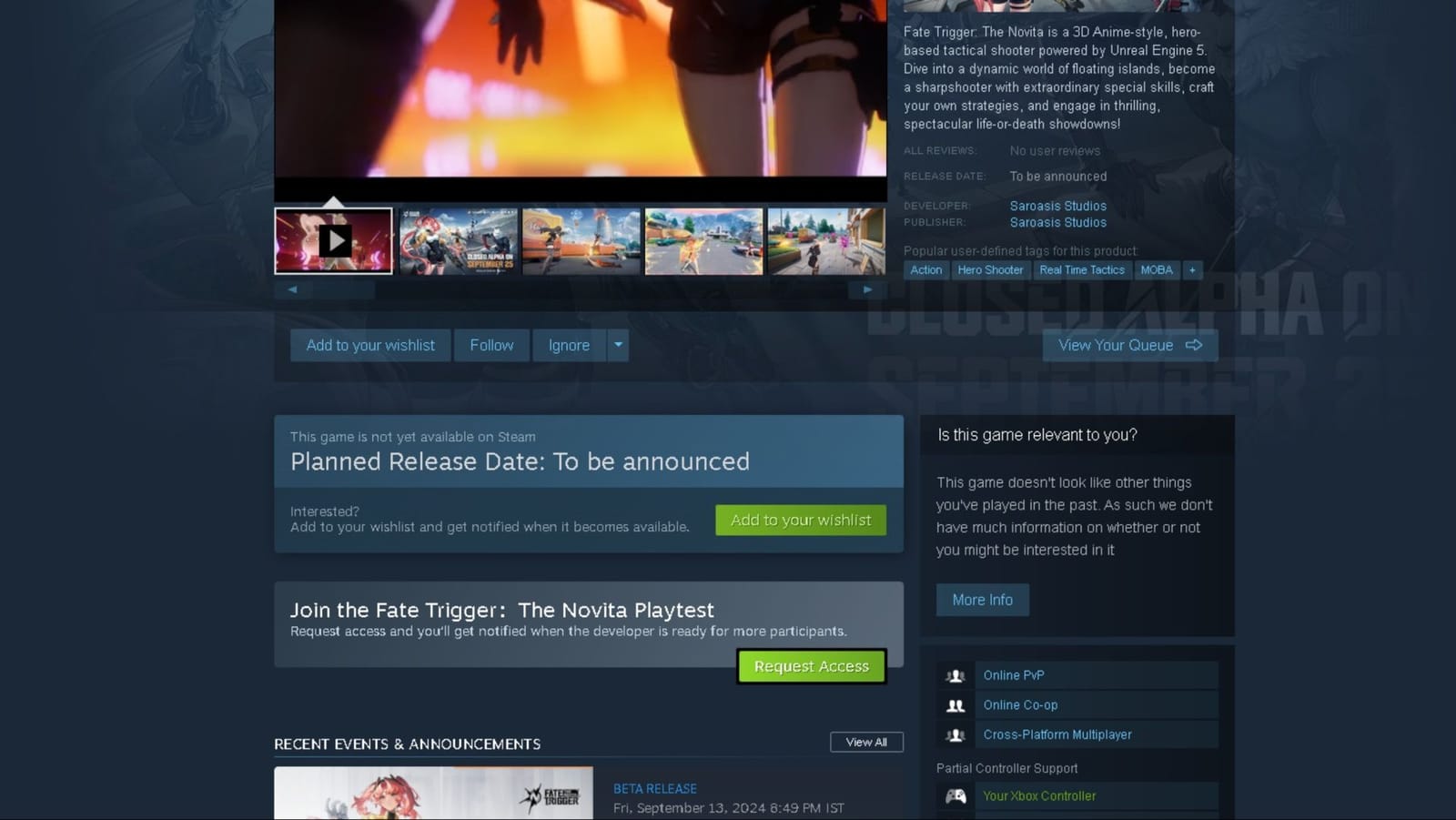Viewport: 1456px width, 820px height.
Task: Toggle Follow for this game
Action: (x=491, y=345)
